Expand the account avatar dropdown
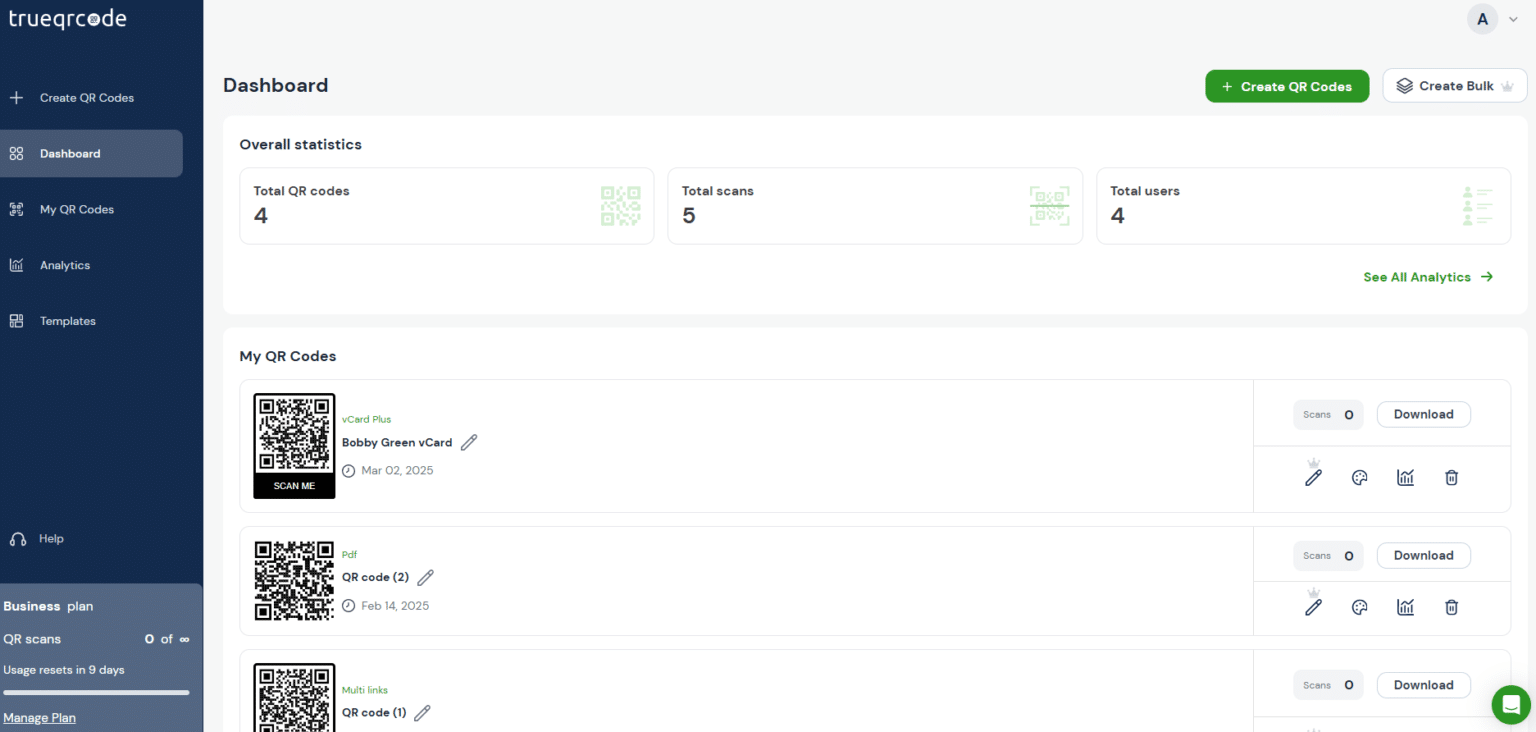Viewport: 1536px width, 732px height. [1492, 19]
